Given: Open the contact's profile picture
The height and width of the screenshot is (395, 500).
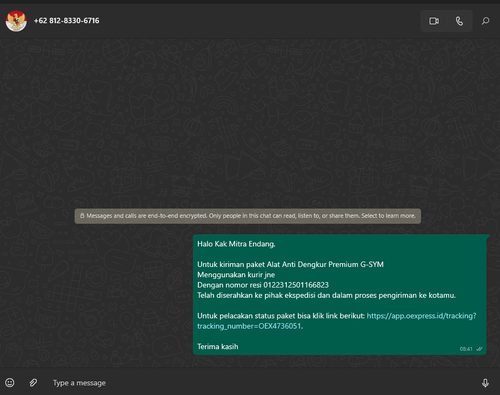Looking at the screenshot, I should pos(16,21).
